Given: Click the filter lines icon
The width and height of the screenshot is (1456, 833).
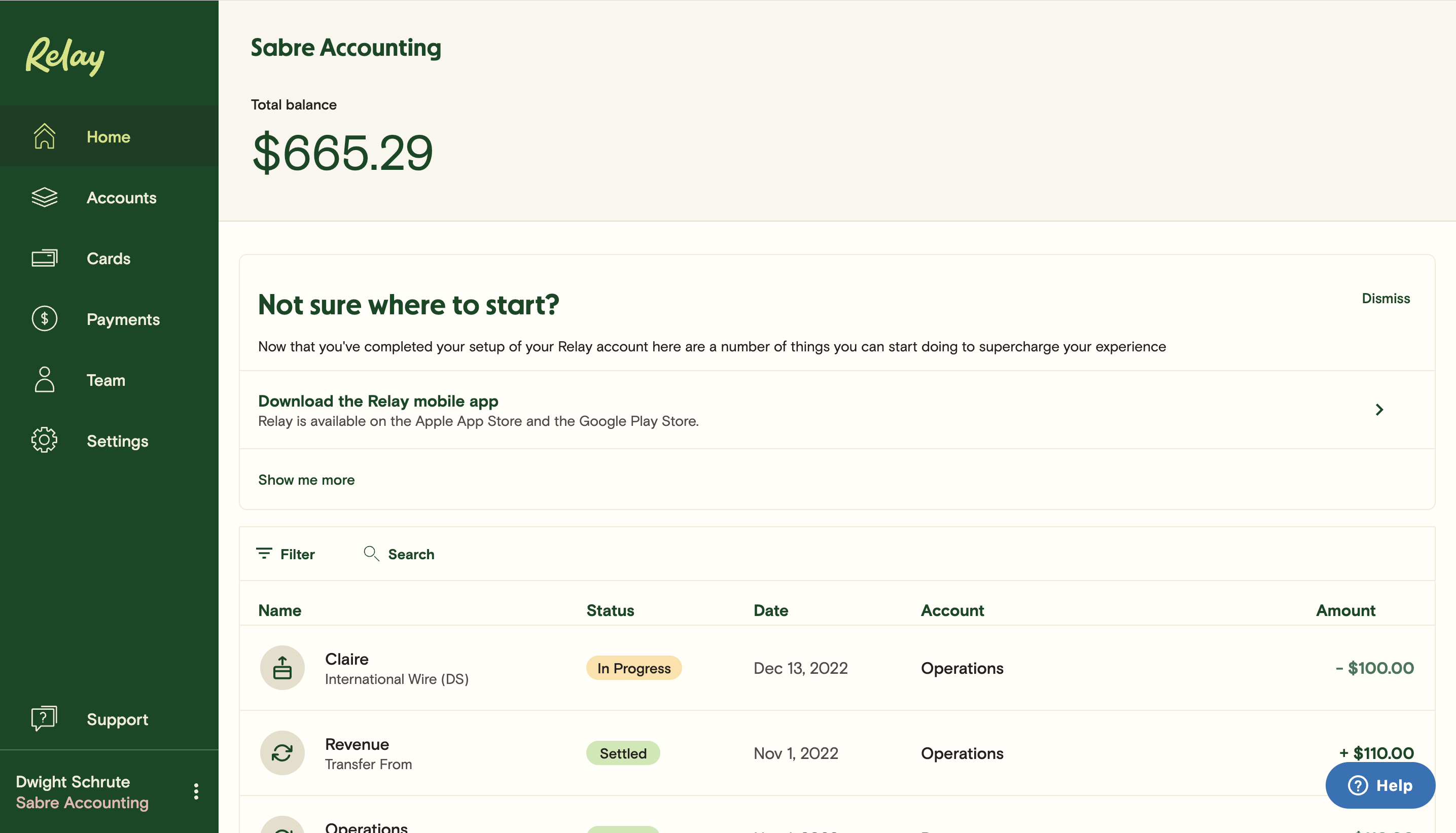Looking at the screenshot, I should coord(264,554).
